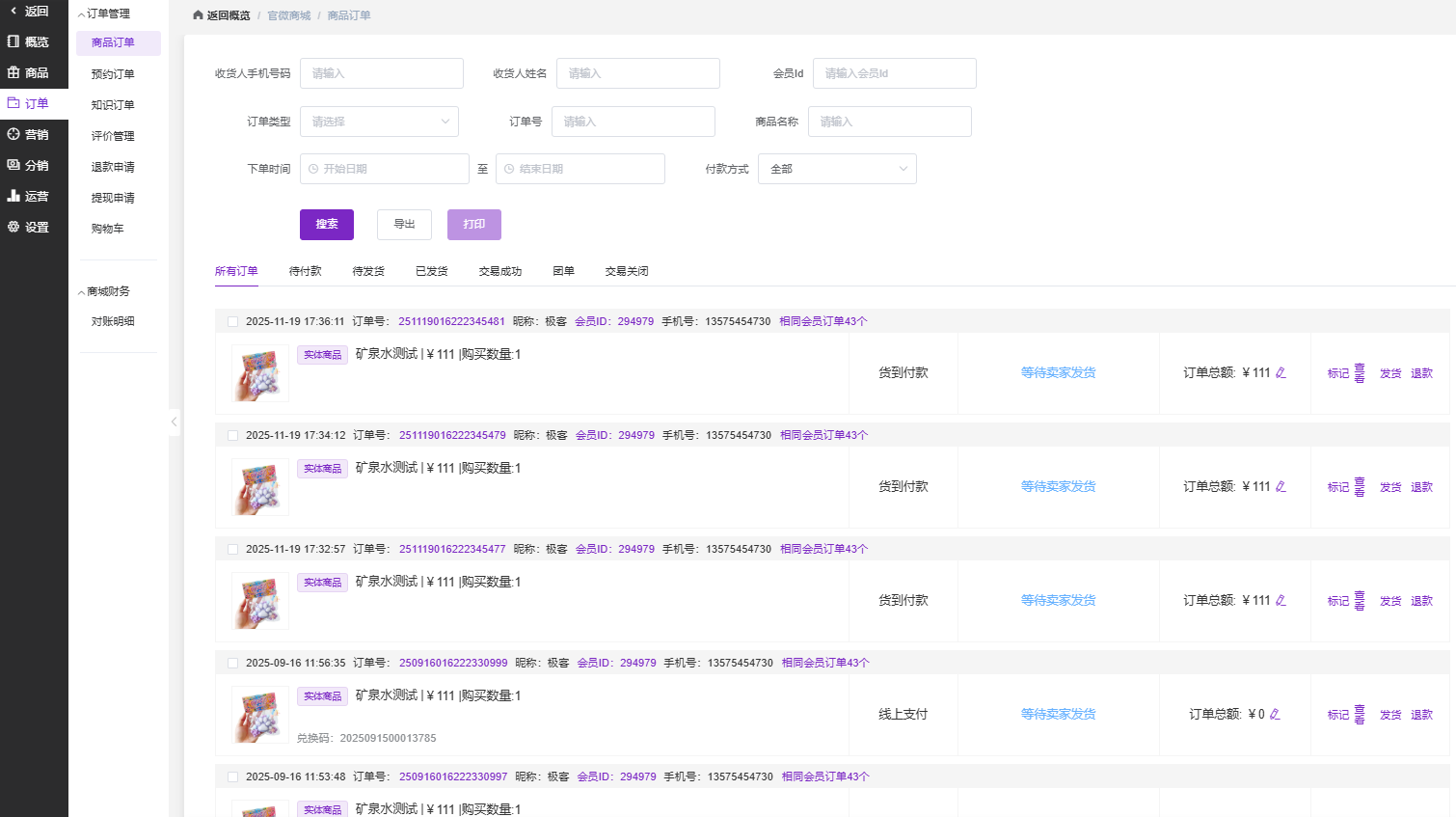Click the home icon 返回概览 breadcrumb
The height and width of the screenshot is (817, 1456).
(x=198, y=15)
